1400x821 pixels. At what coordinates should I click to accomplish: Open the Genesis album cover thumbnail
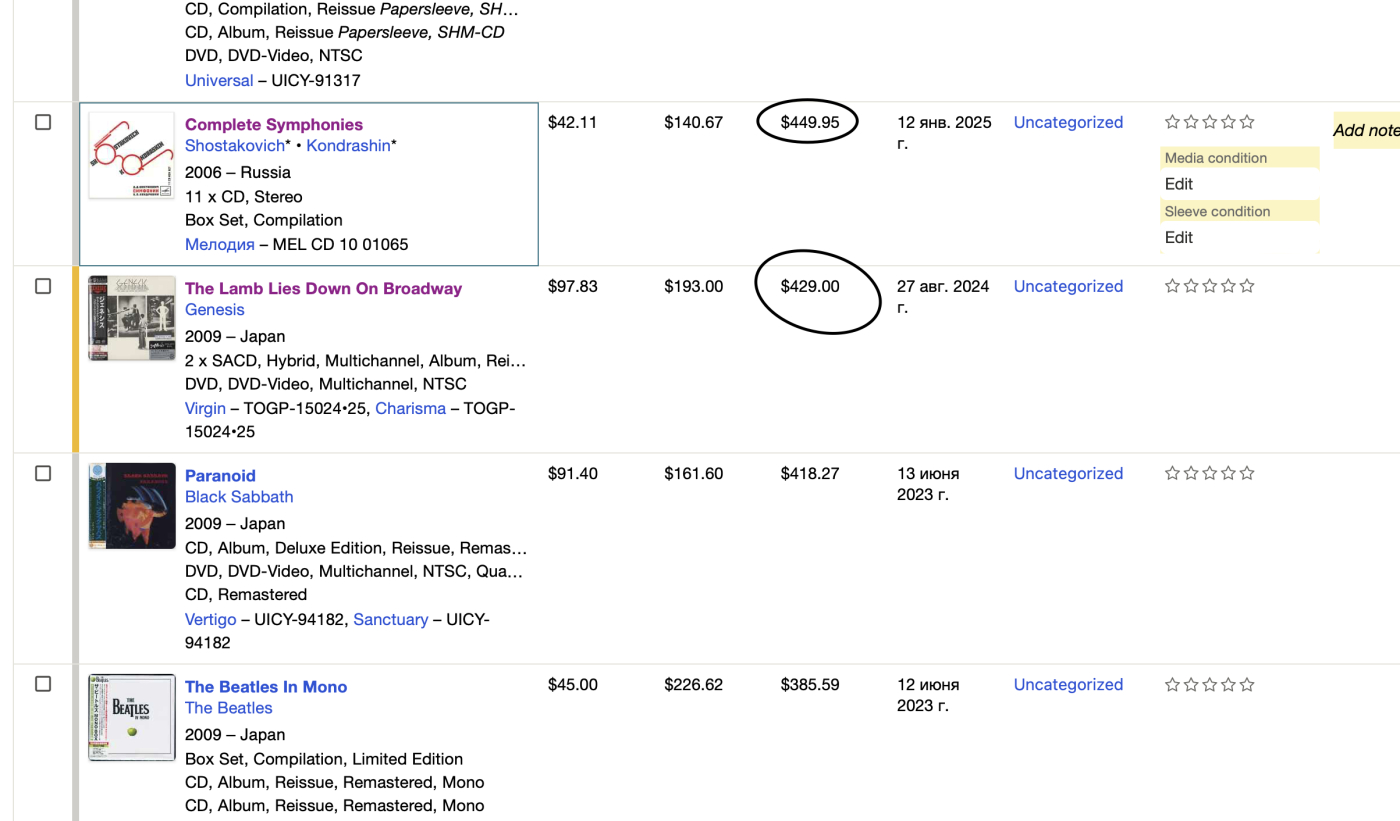(131, 318)
